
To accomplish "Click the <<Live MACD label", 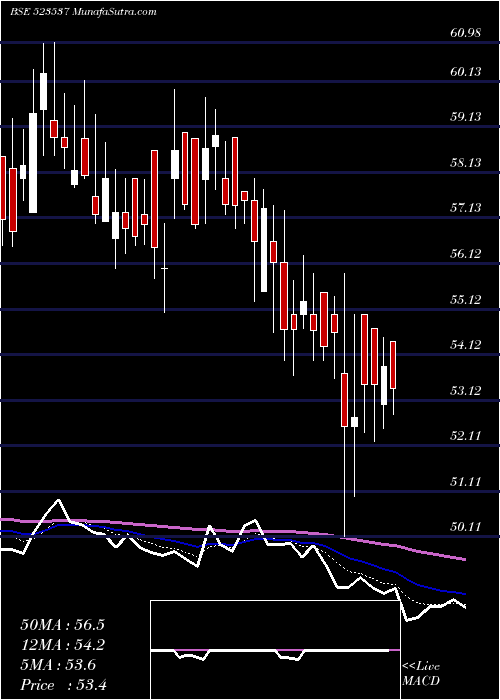I will tap(421, 674).
